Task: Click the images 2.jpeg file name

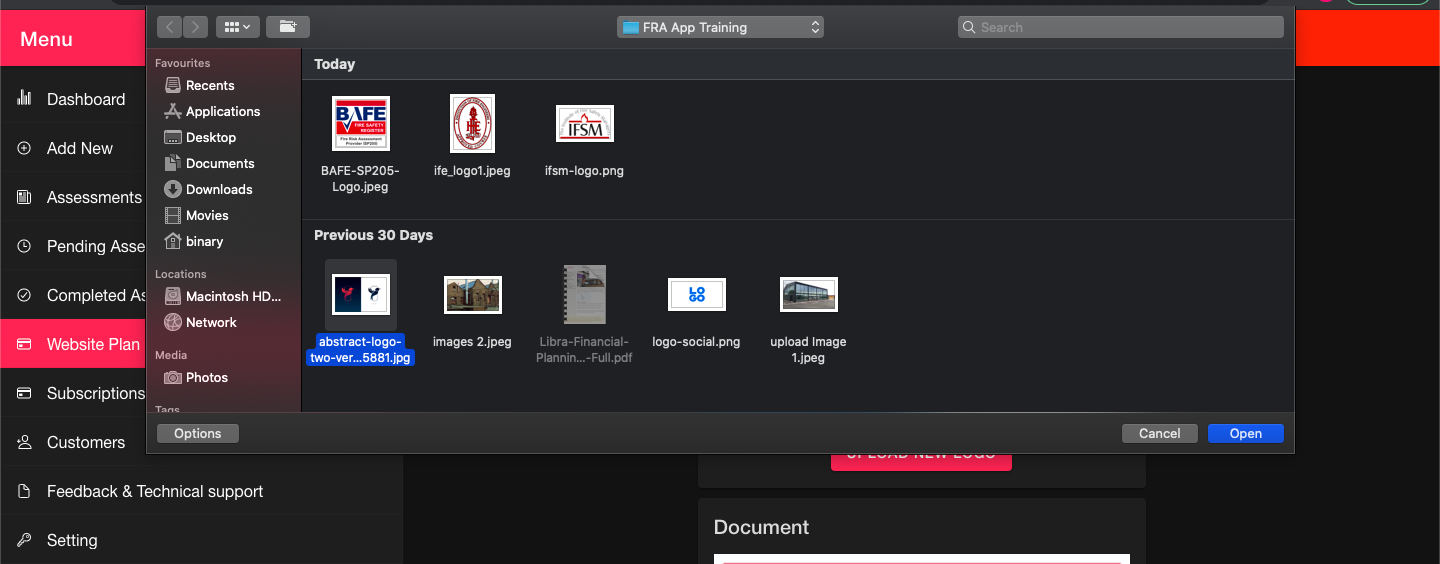Action: [472, 342]
